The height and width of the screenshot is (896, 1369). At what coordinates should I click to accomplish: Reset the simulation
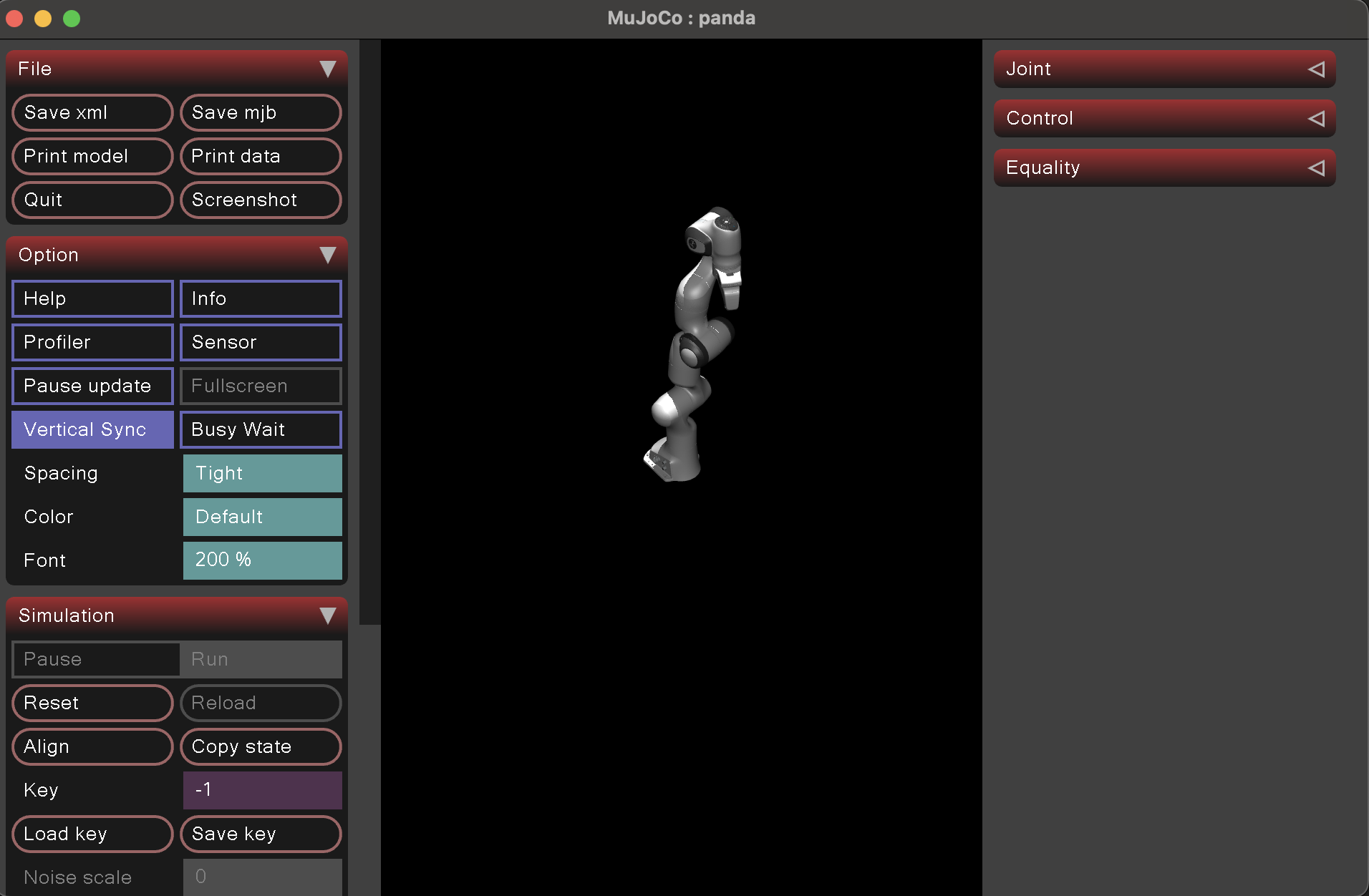92,703
